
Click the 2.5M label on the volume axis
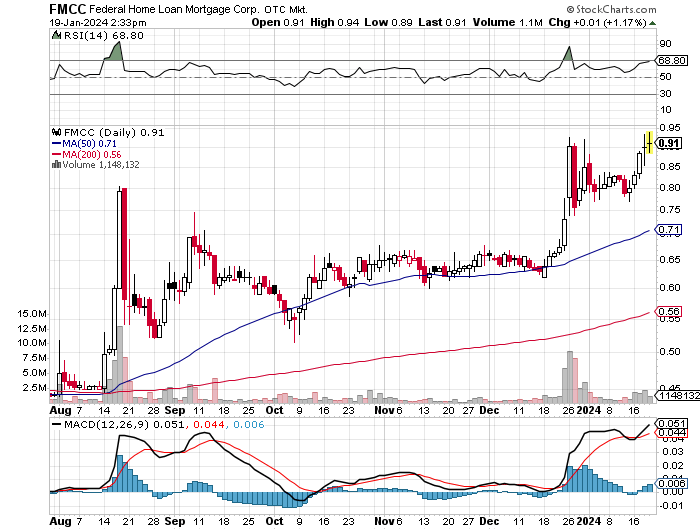point(35,388)
